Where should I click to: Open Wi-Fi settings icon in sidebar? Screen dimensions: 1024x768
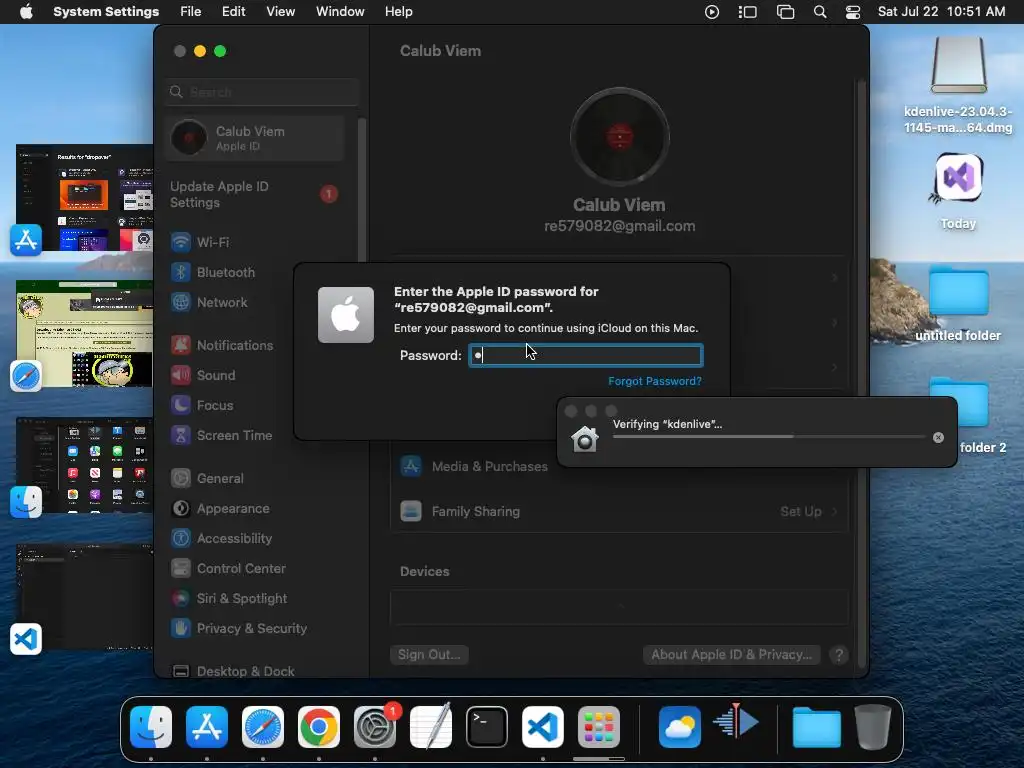(x=181, y=242)
